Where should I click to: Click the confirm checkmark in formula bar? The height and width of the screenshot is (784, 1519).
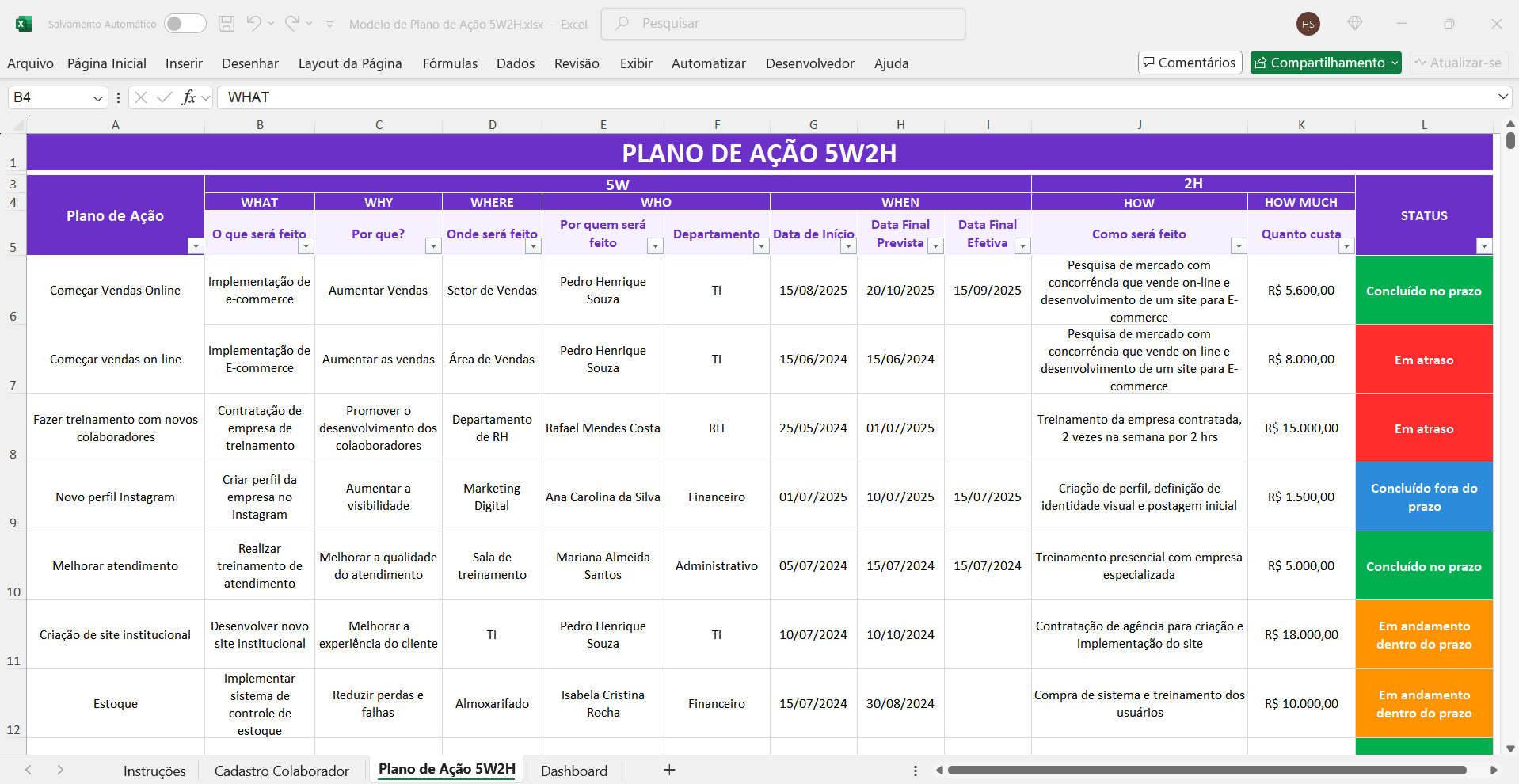click(165, 97)
